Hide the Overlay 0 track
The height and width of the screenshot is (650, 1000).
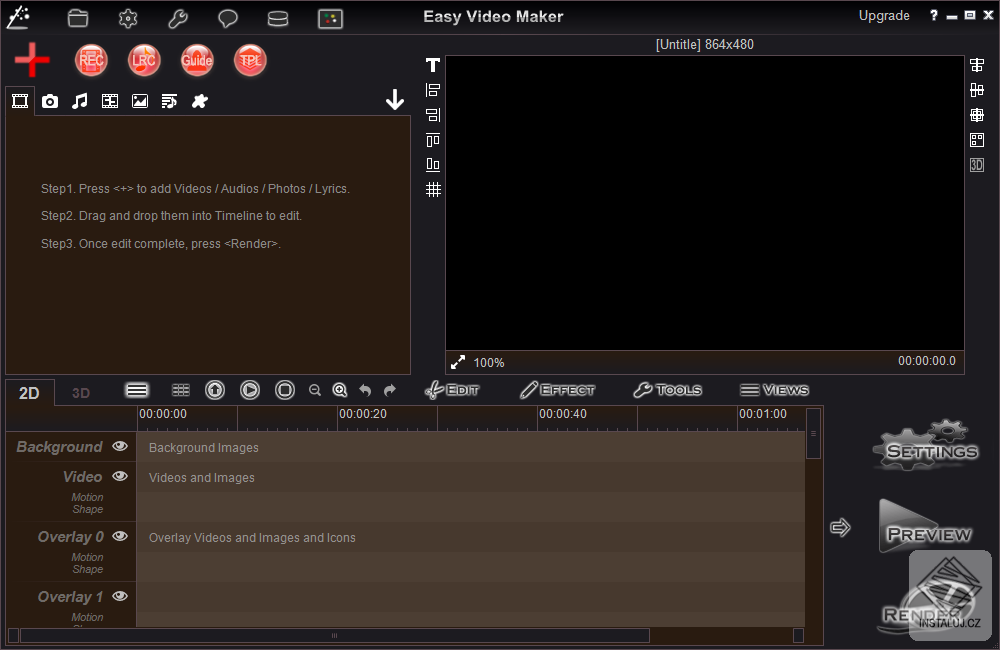coord(120,536)
